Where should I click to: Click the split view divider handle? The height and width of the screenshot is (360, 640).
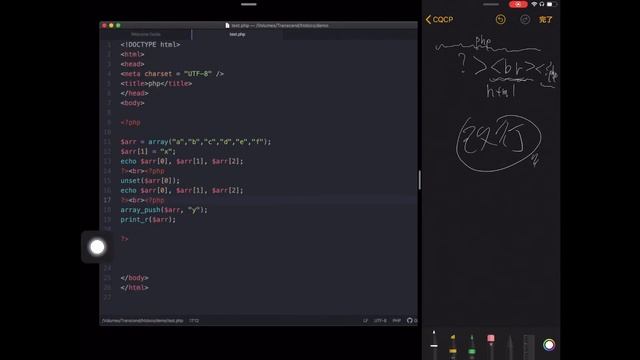[x=420, y=180]
